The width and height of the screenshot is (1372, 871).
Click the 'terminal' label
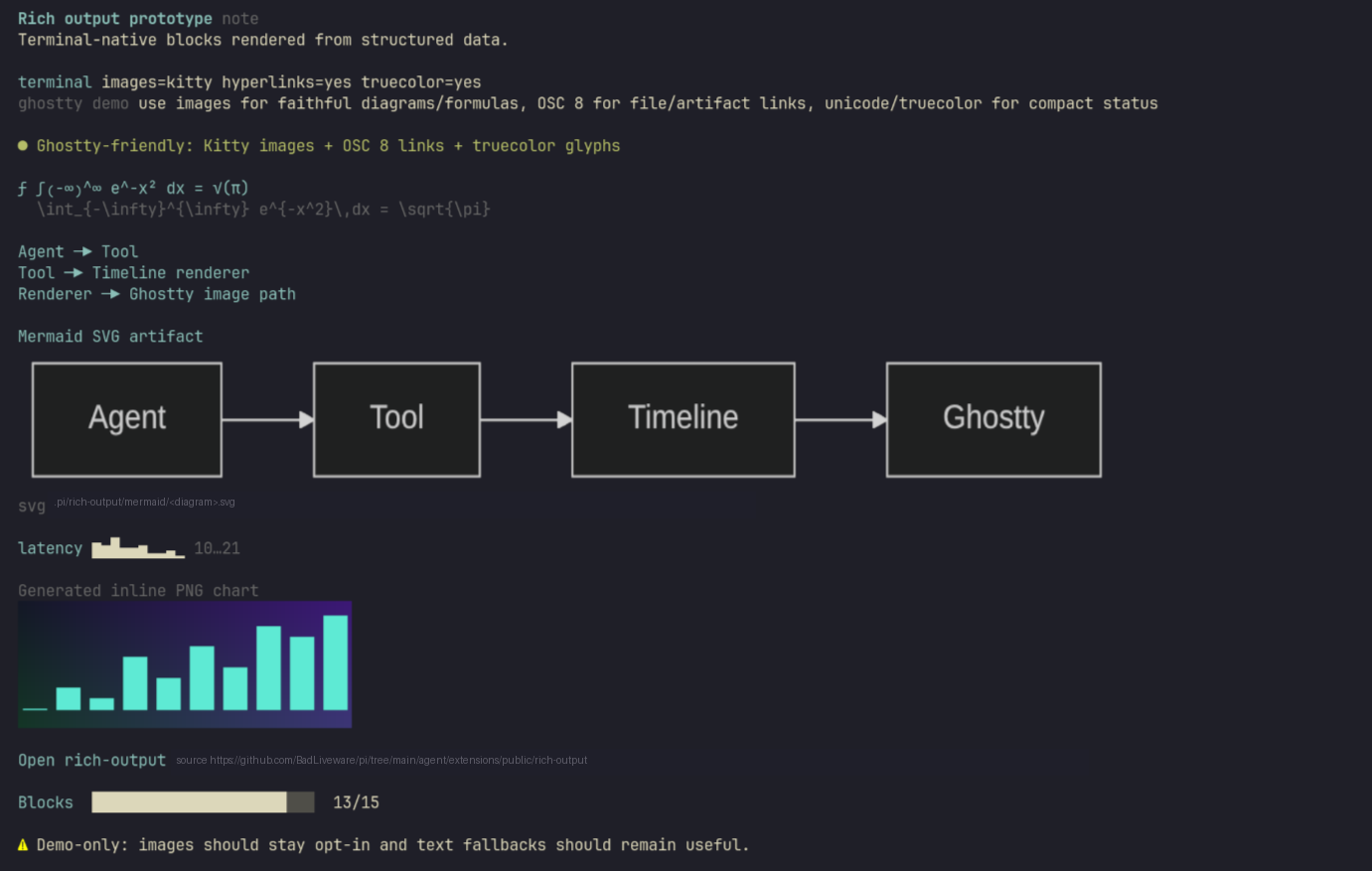[x=55, y=82]
